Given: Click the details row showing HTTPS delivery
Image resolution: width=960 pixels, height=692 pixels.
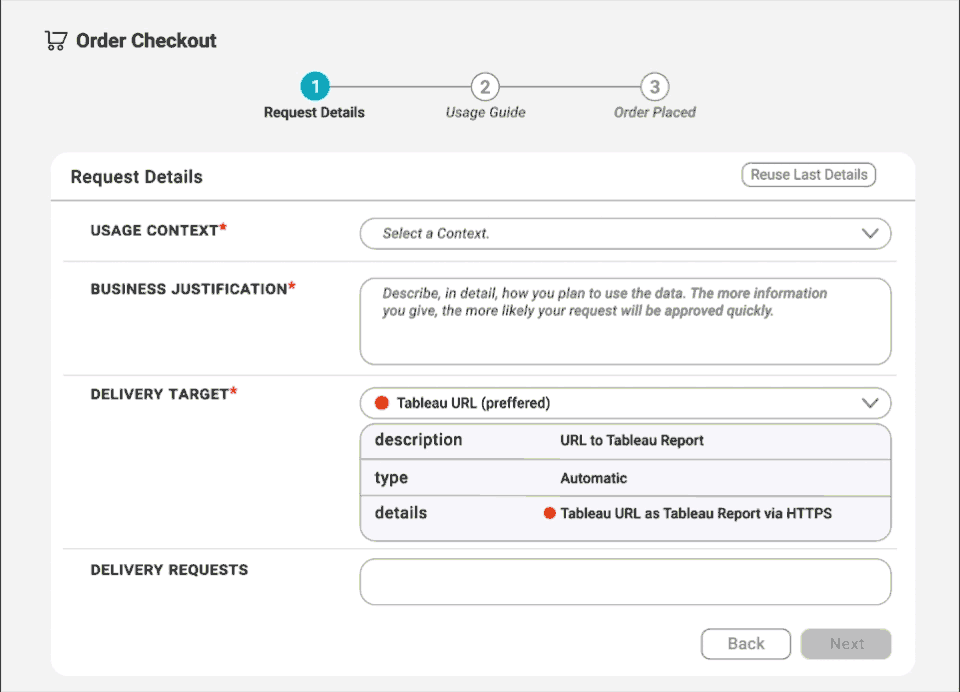Looking at the screenshot, I should (x=625, y=512).
